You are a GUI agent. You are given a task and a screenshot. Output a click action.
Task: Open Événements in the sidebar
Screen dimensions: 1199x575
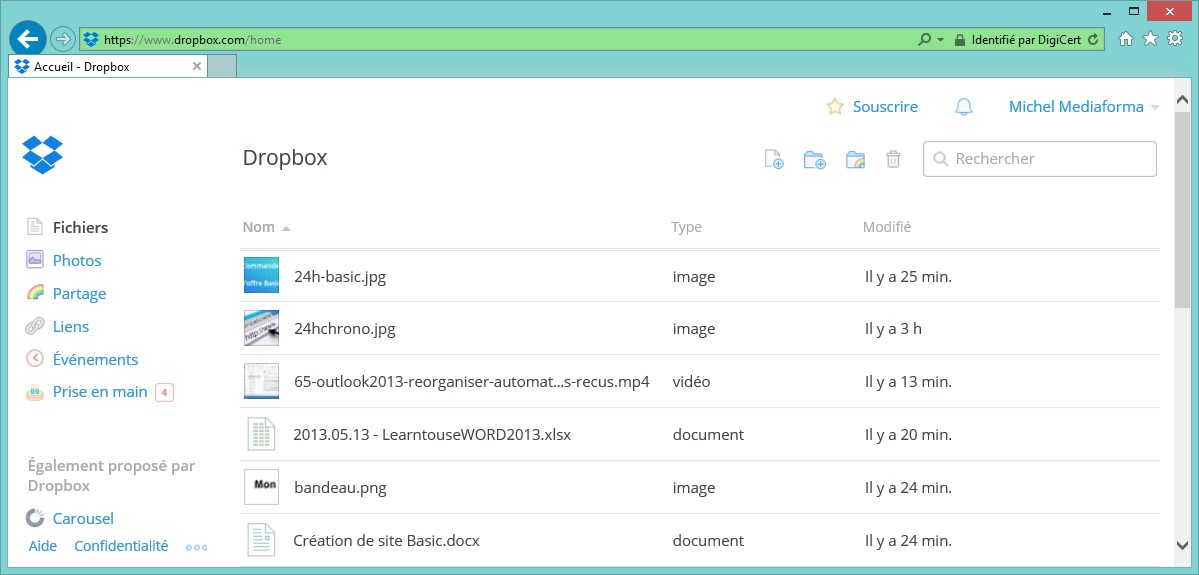pyautogui.click(x=95, y=359)
